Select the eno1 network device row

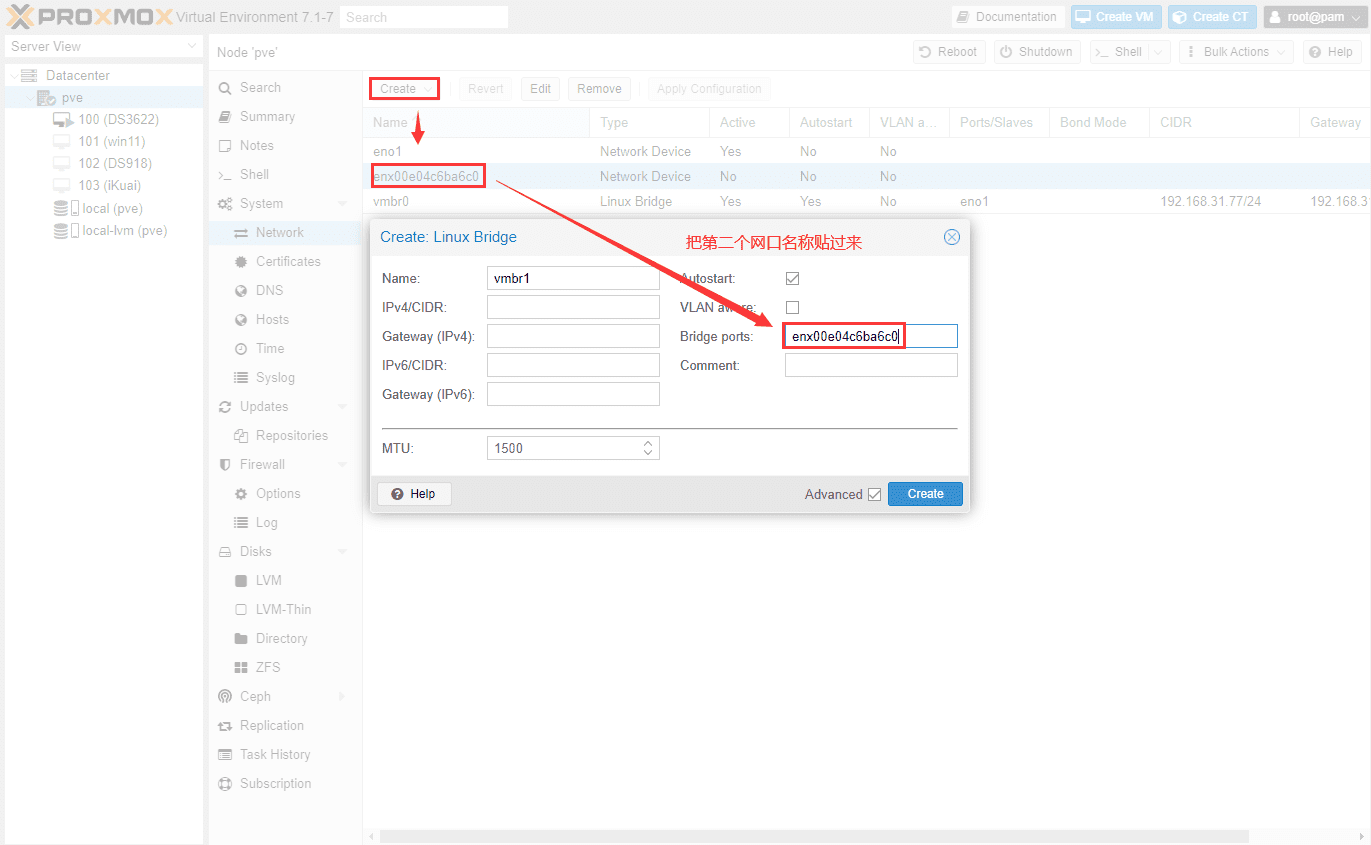tap(866, 152)
